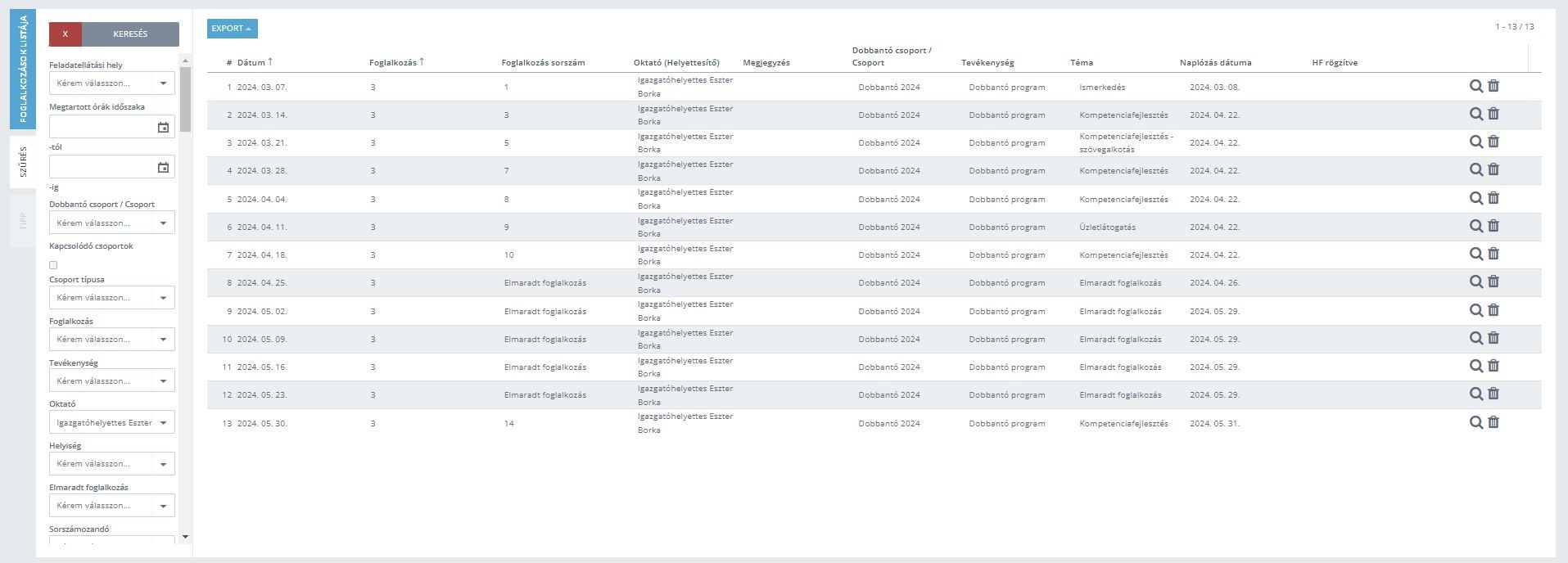This screenshot has height=563, width=1568.
Task: Select the SZŰRÉS side tab
Action: [23, 162]
